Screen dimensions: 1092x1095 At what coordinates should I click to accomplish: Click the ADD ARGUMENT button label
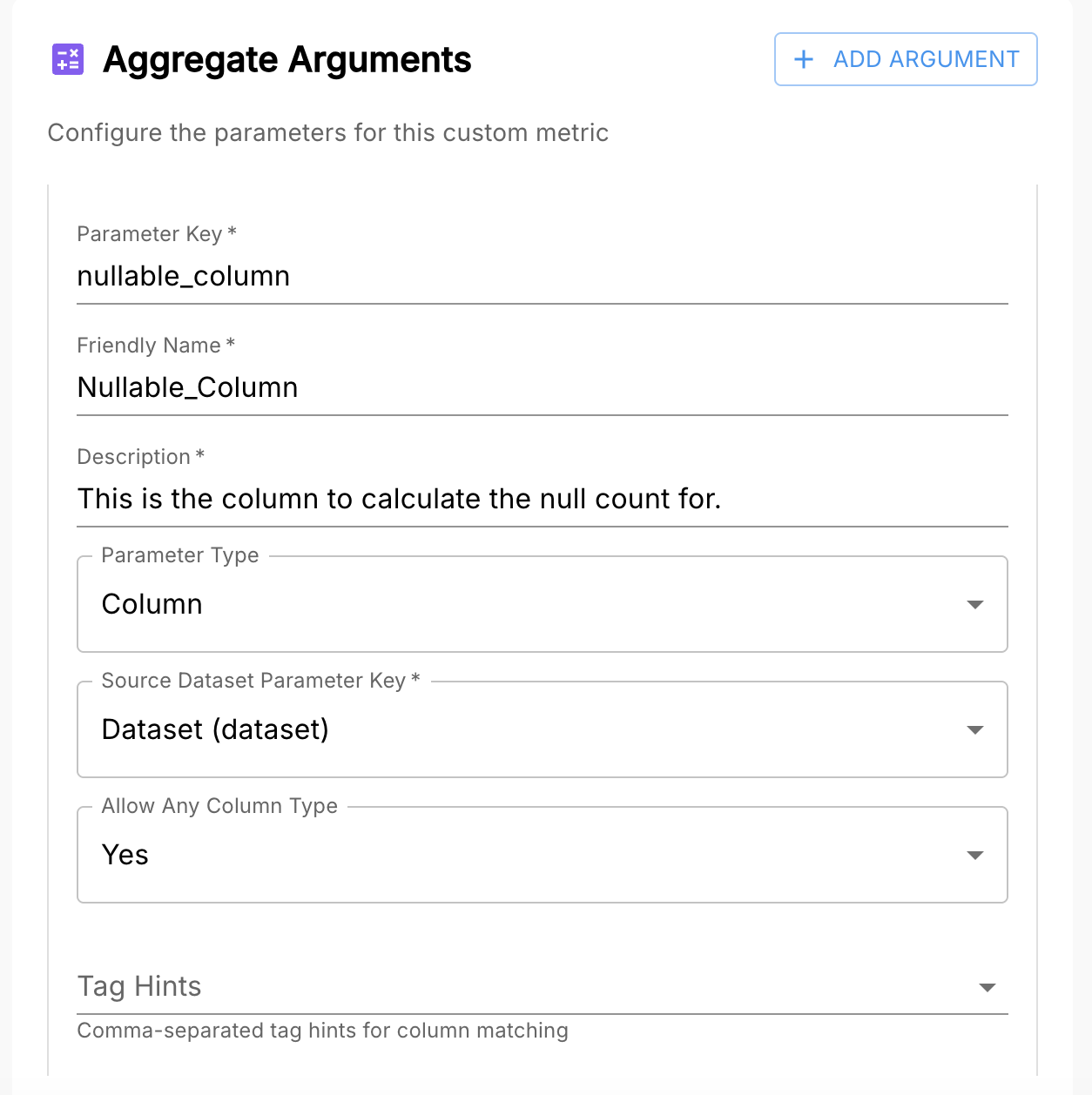click(926, 59)
